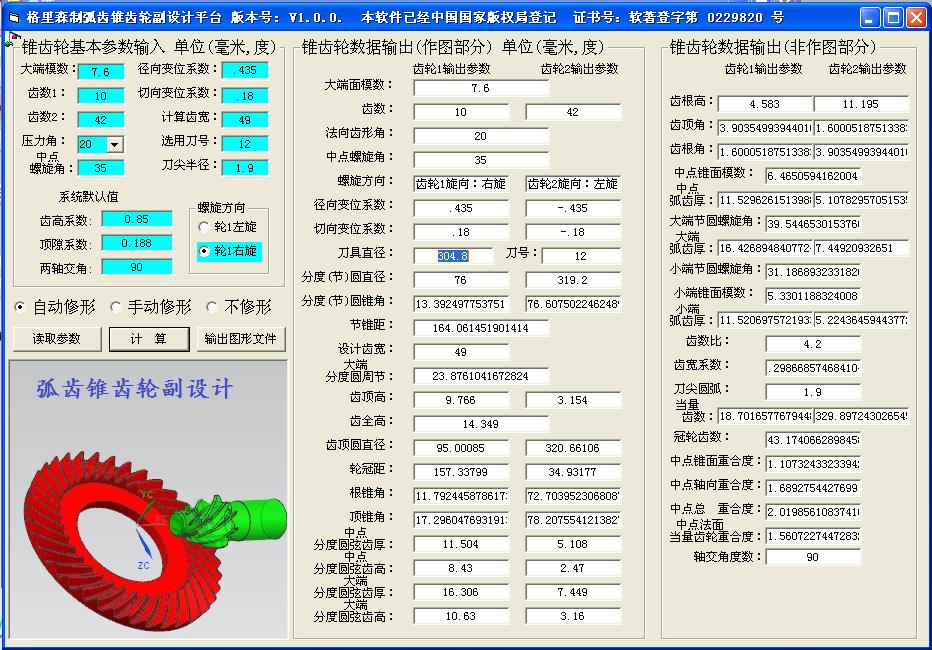The image size is (932, 650).
Task: Open the 压力角 pressure angle dropdown
Action: 115,144
